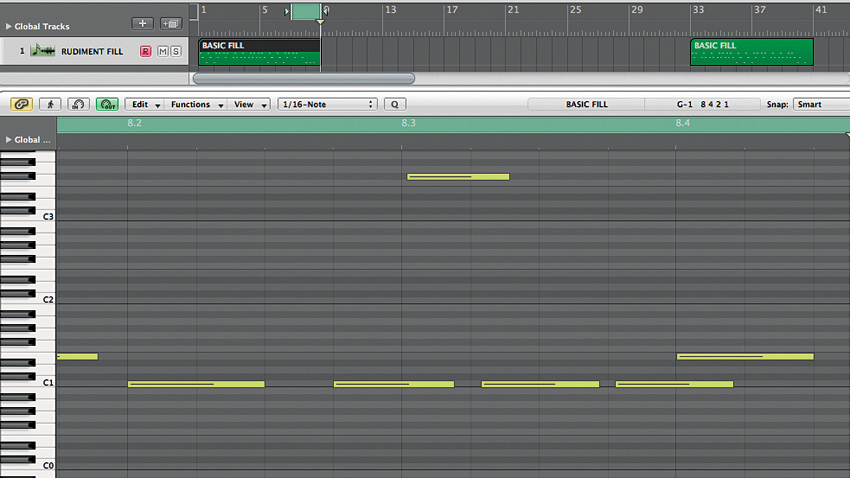Click the playhead marker in bar ruler
Screen dimensions: 850x478
(320, 22)
